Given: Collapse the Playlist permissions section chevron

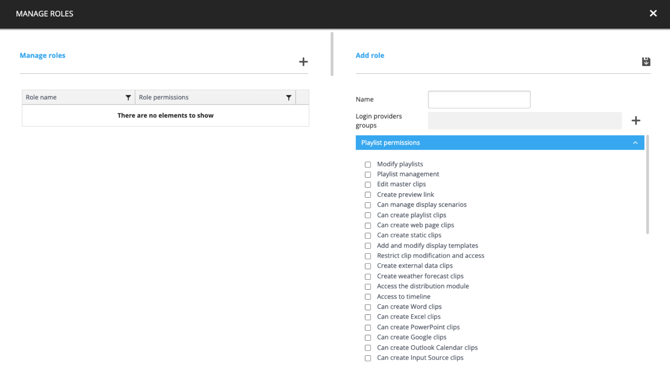Looking at the screenshot, I should point(635,143).
